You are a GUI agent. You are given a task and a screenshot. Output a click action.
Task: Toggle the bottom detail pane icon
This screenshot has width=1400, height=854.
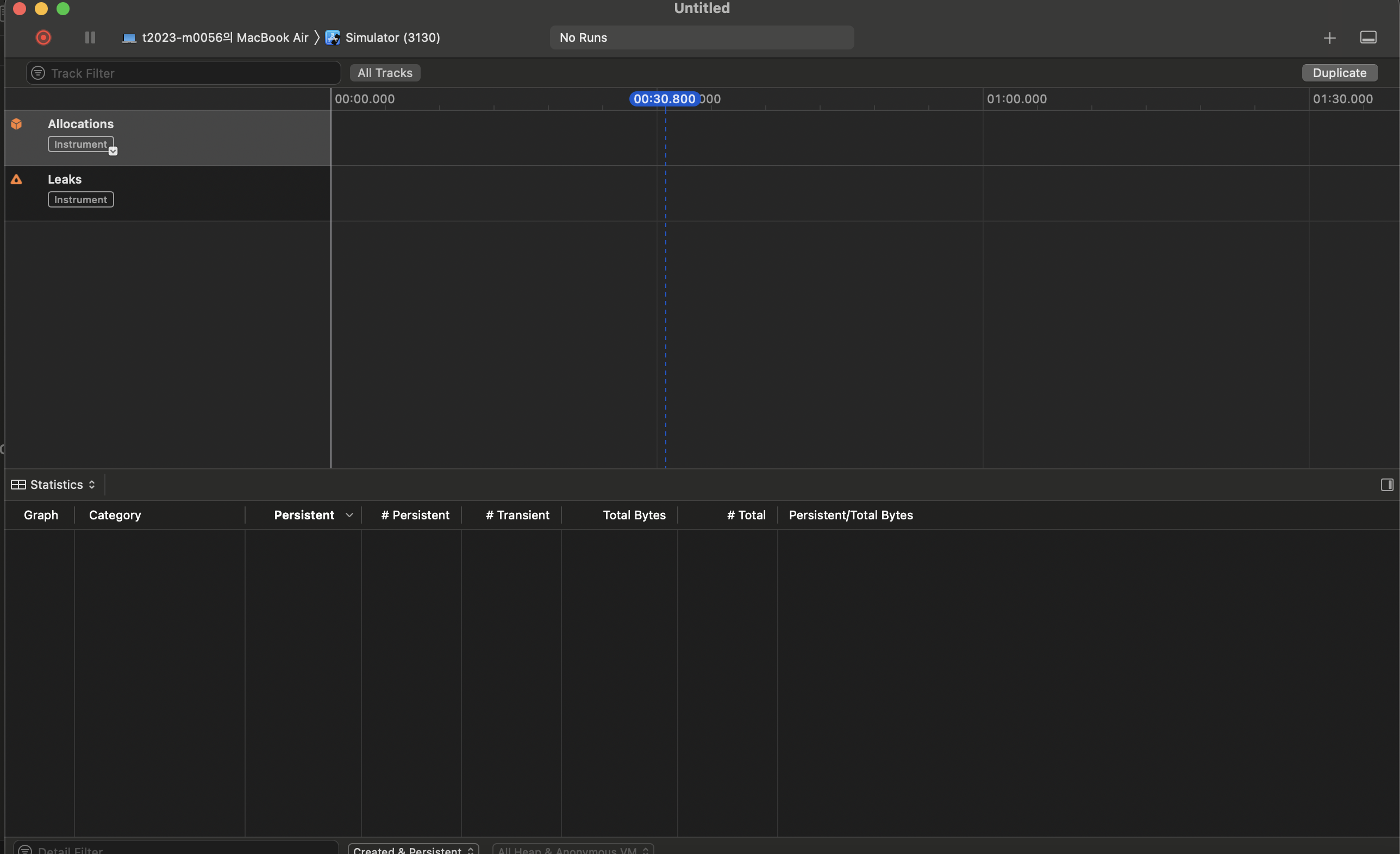(x=1367, y=37)
